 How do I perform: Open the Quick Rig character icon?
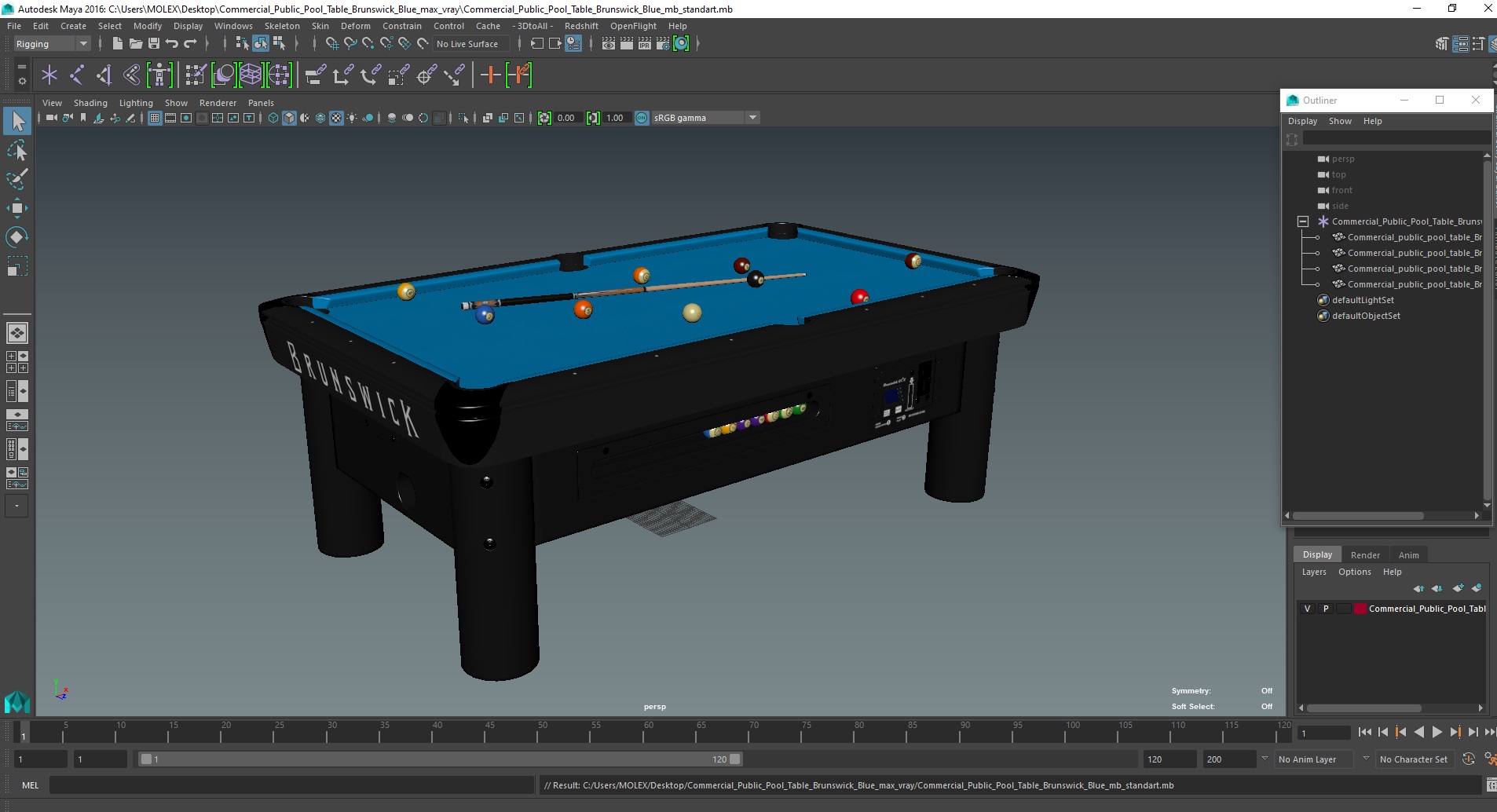click(x=159, y=75)
